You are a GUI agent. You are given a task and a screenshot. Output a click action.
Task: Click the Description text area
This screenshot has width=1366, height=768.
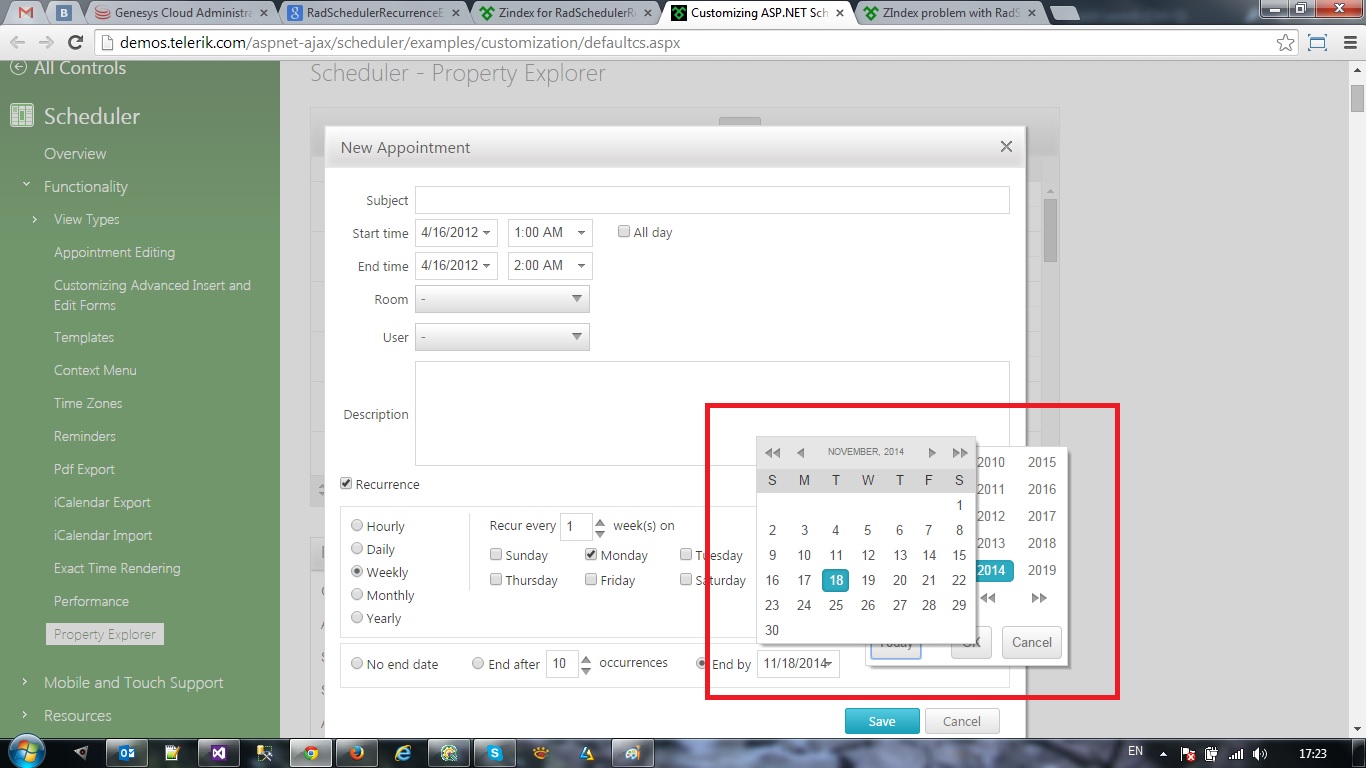[x=712, y=413]
